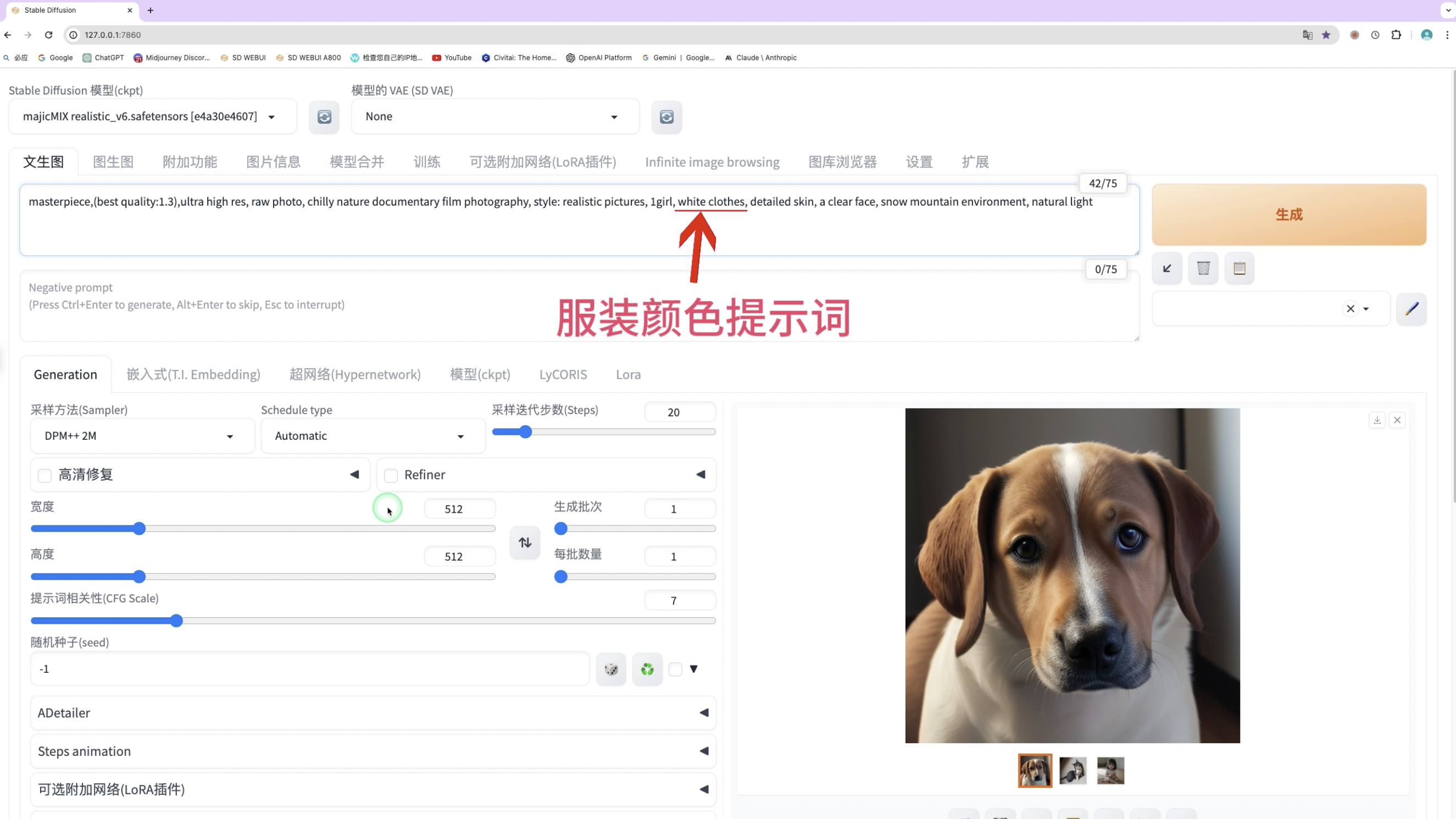
Task: Select the third girl thumbnail
Action: point(1110,771)
